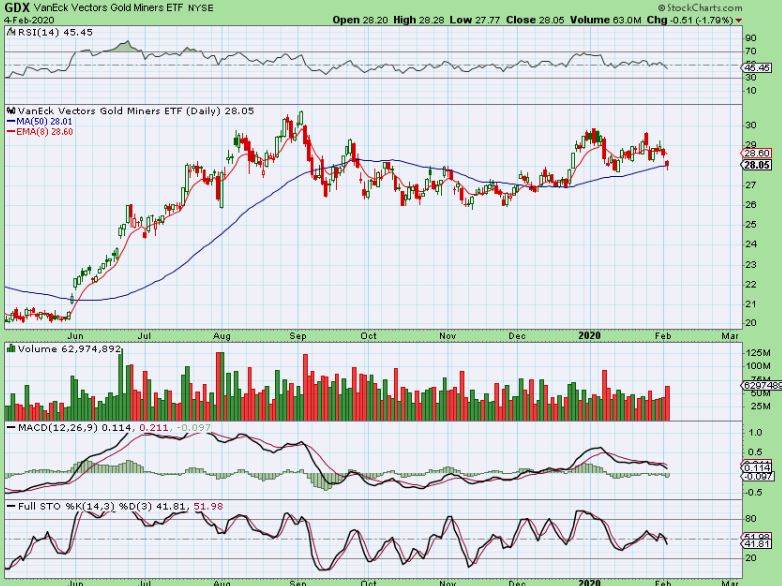Click the Jun label below the price chart

[75, 336]
